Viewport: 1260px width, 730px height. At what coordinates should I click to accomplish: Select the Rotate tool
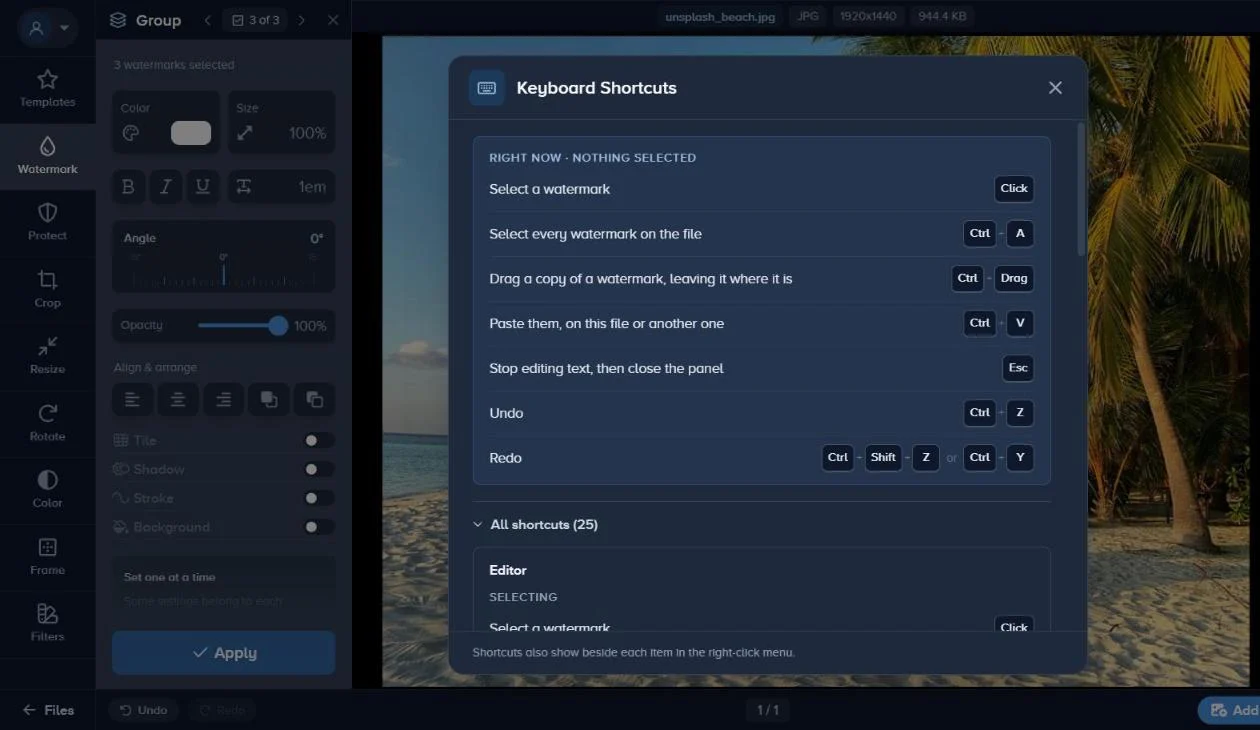coord(47,423)
